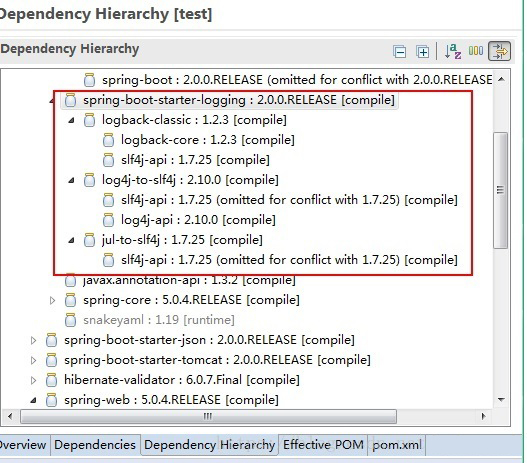Click the snakeyaml jar icon

click(x=70, y=320)
